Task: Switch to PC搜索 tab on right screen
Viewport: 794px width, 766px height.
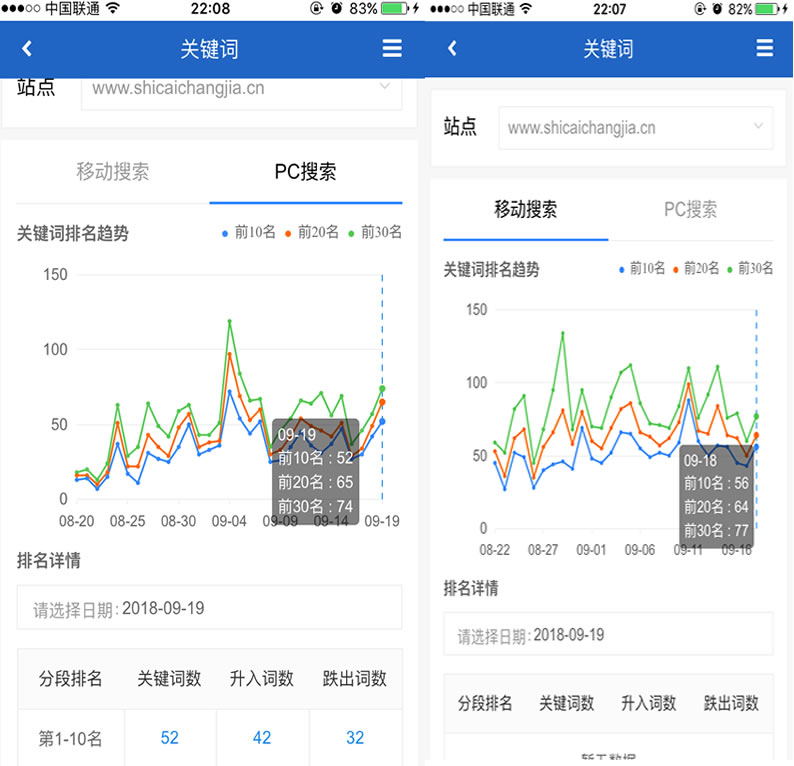Action: tap(690, 210)
